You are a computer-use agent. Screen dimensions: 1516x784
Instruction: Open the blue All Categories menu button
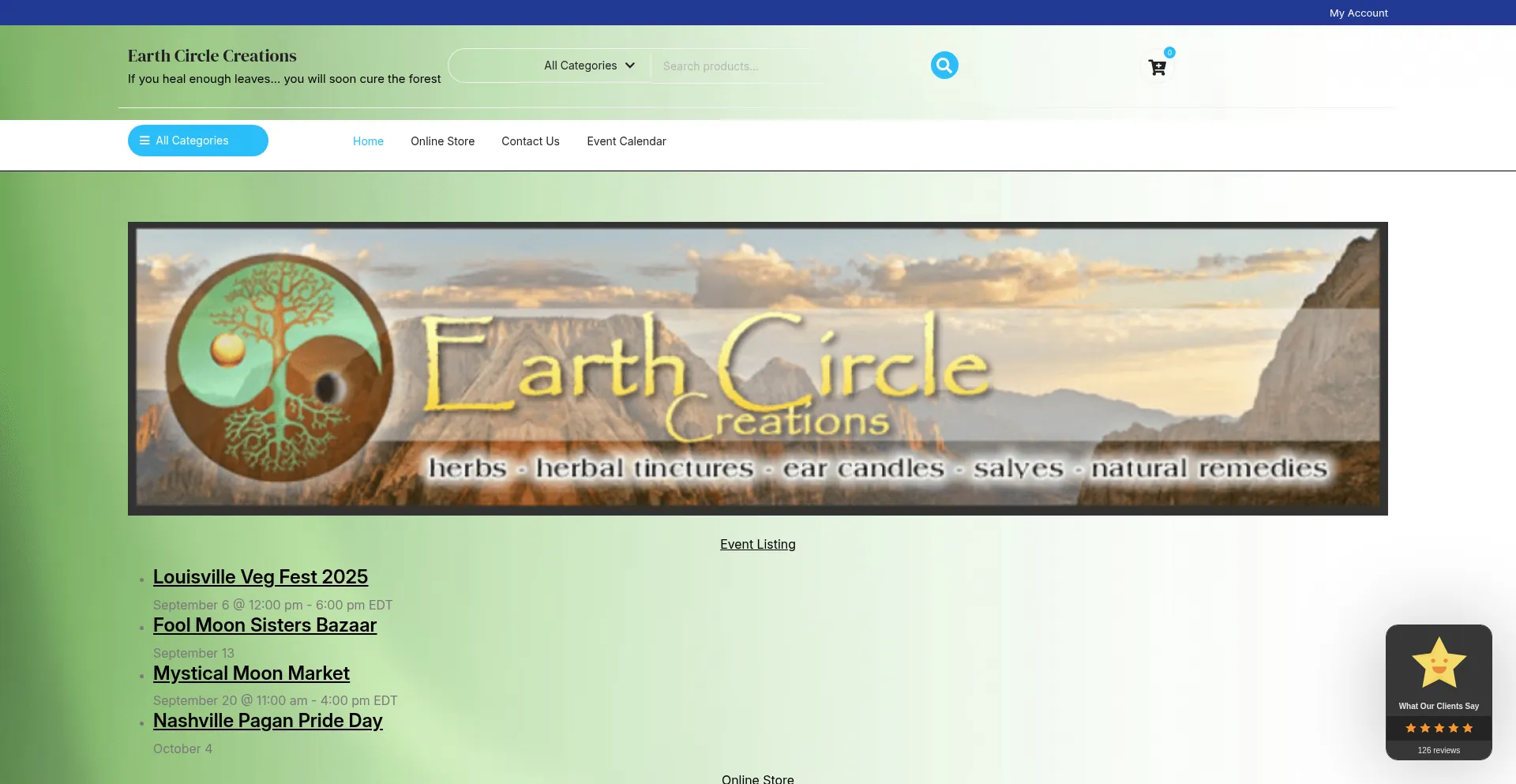[198, 141]
